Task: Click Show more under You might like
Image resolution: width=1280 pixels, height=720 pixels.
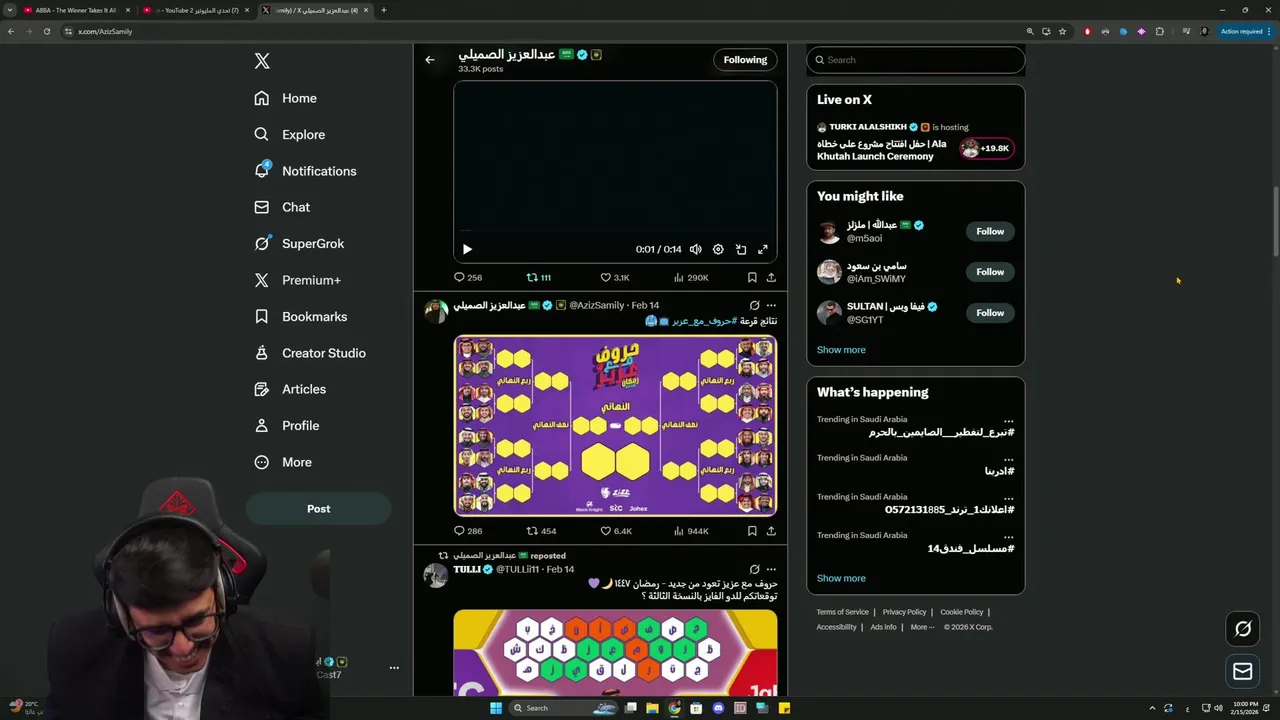Action: (x=841, y=350)
